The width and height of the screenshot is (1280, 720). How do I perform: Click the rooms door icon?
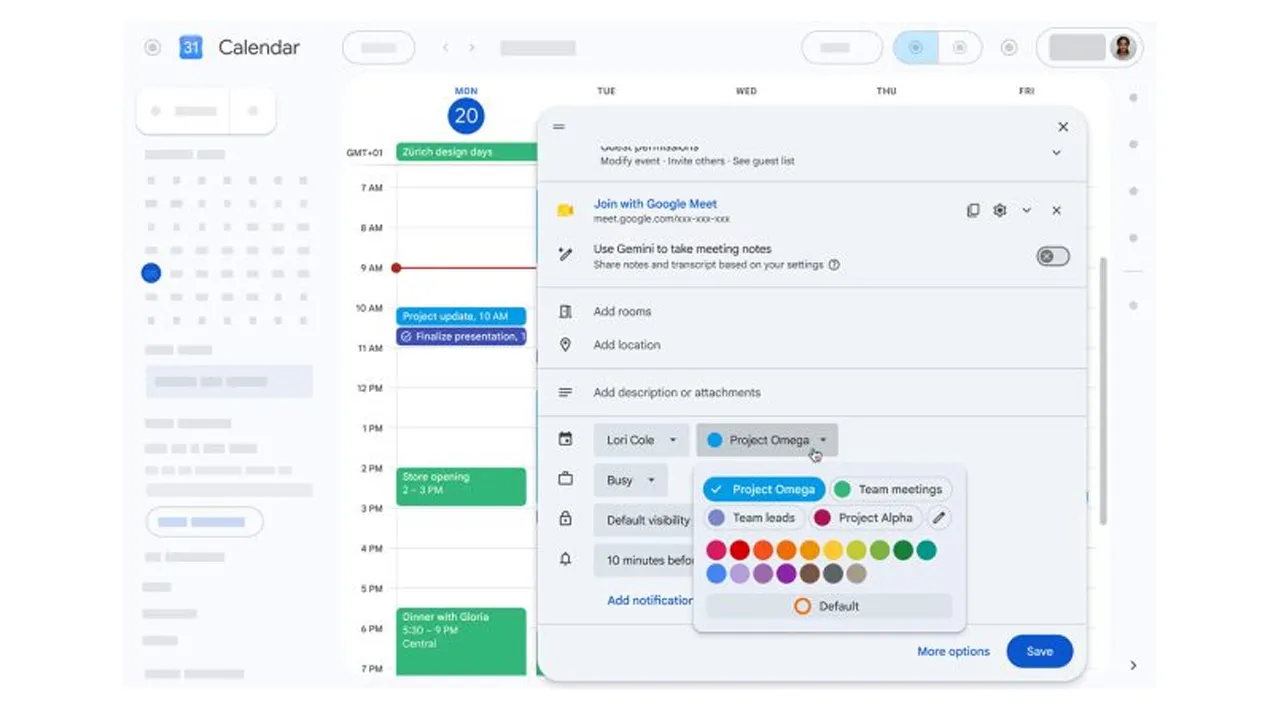(565, 312)
